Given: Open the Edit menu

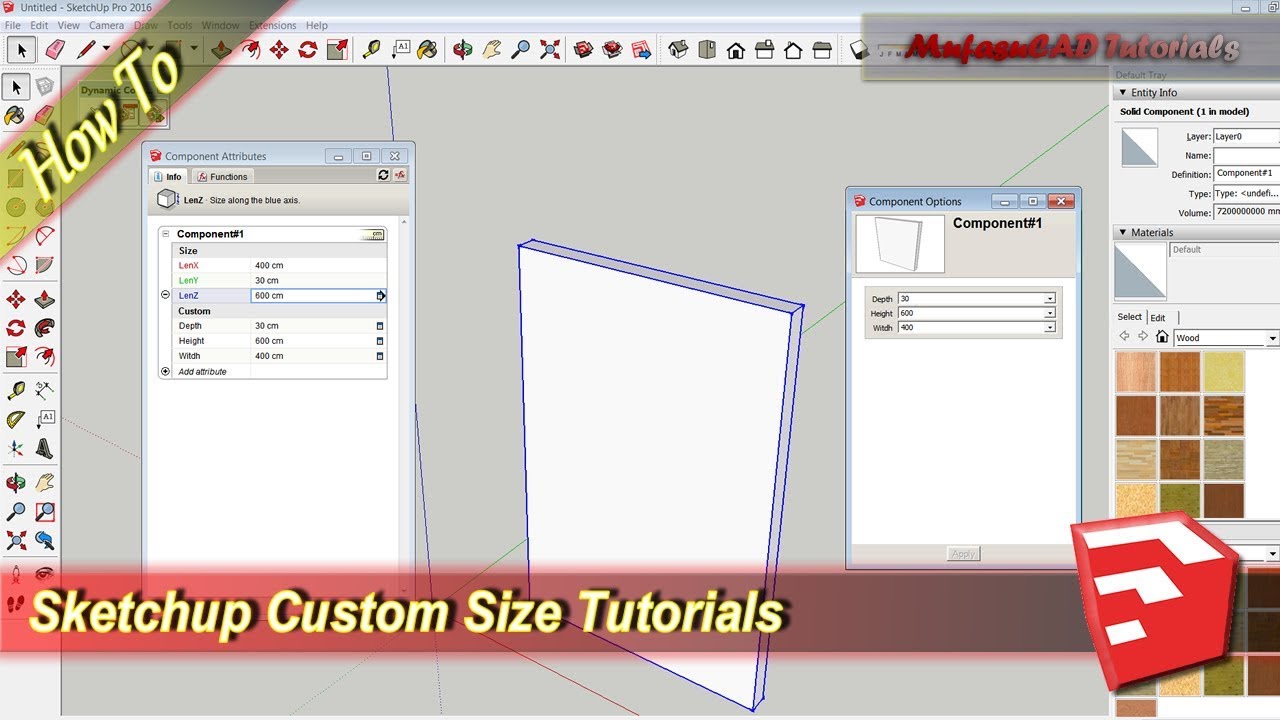Looking at the screenshot, I should (x=39, y=25).
